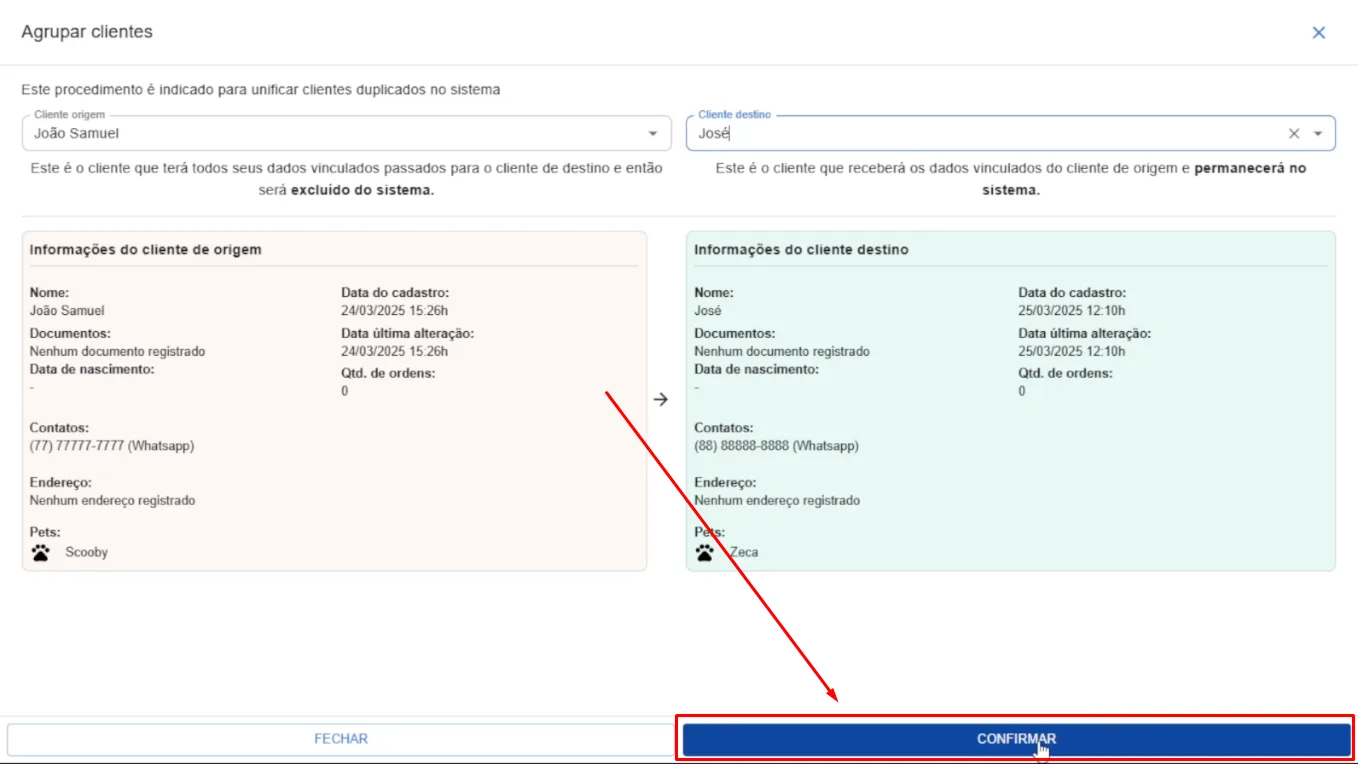The width and height of the screenshot is (1358, 764).
Task: Click the destination contact (88) 88888-8888
Action: click(x=776, y=446)
